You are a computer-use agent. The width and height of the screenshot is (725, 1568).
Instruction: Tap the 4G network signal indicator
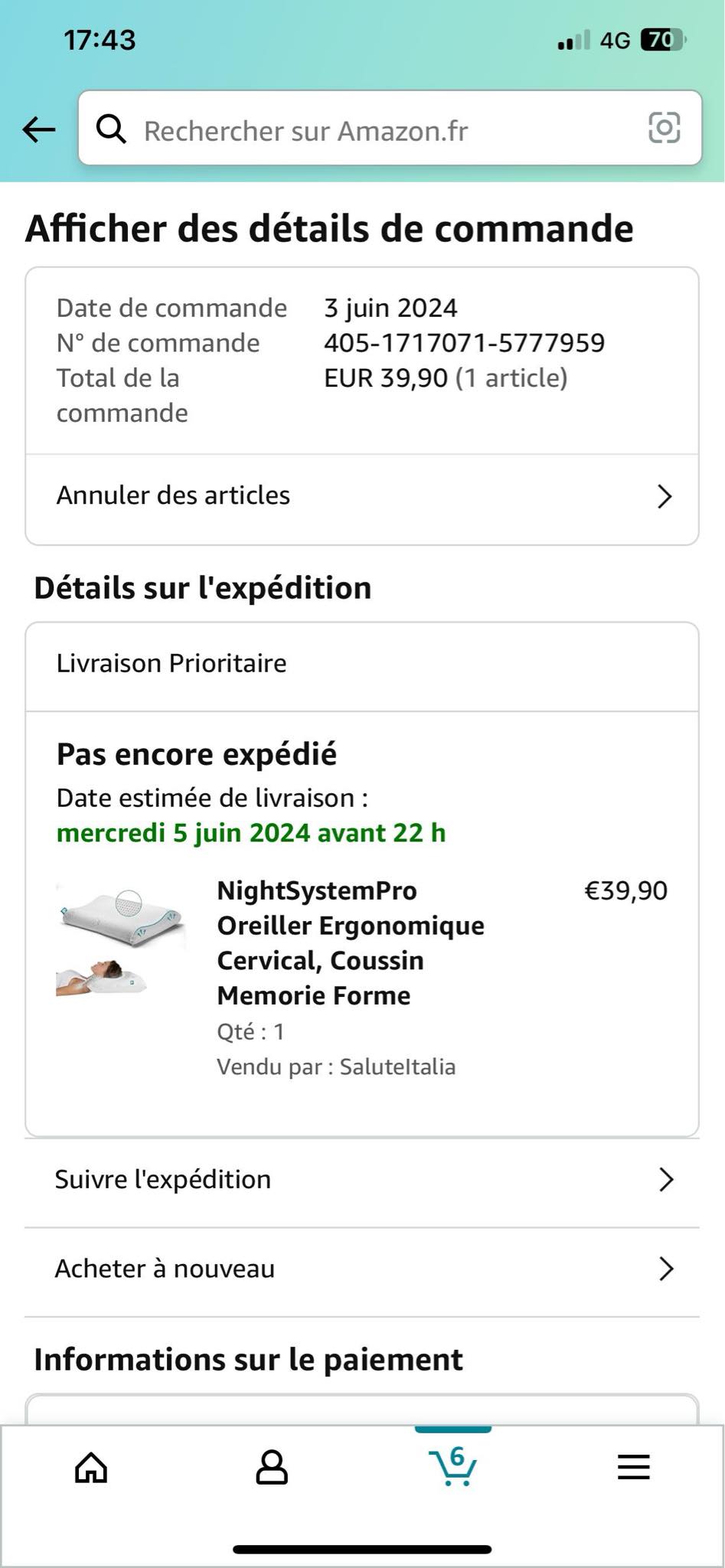click(x=614, y=41)
